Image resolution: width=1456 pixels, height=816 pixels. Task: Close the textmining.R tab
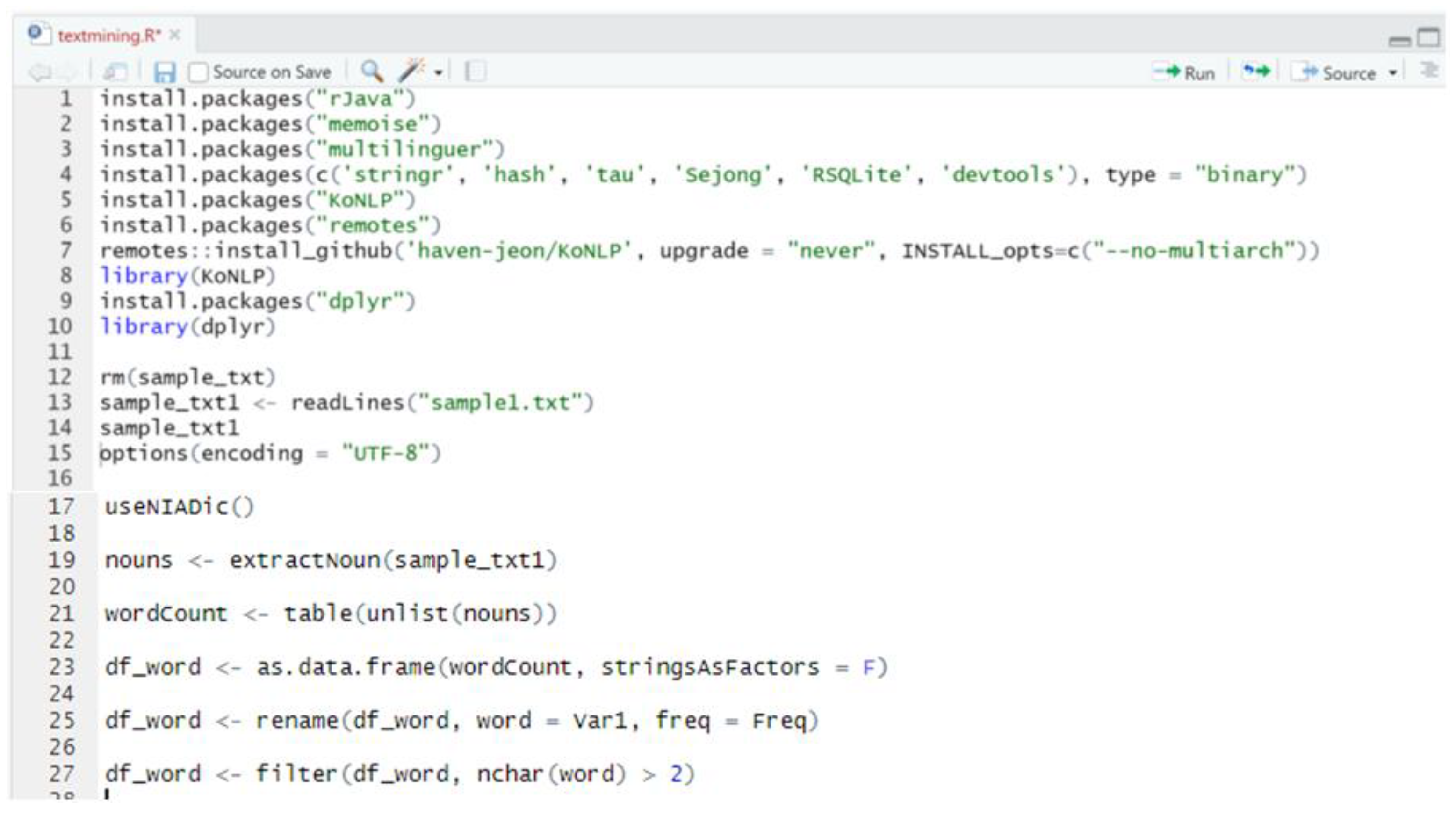(175, 35)
